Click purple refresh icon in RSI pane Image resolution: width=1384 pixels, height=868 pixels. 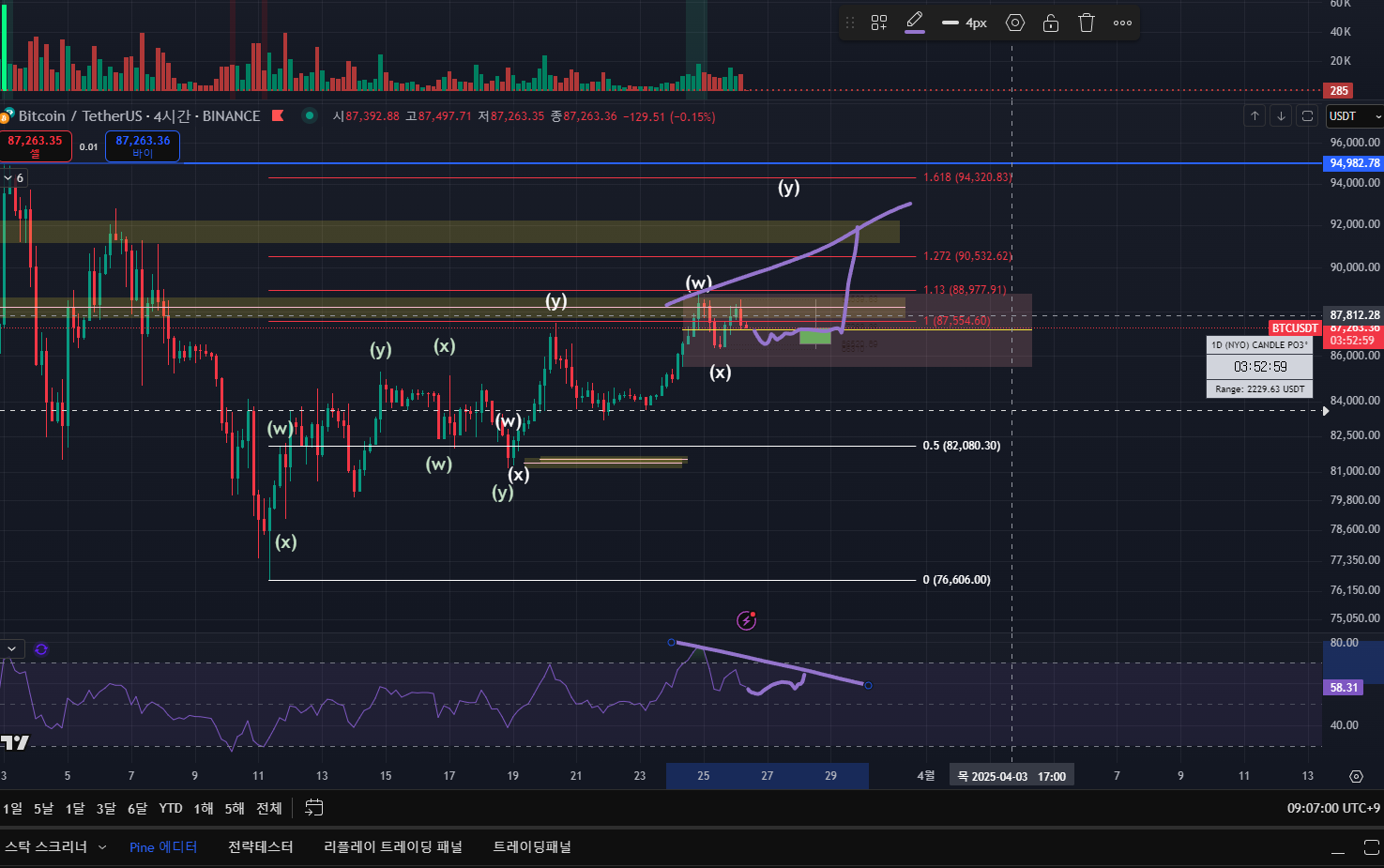41,648
